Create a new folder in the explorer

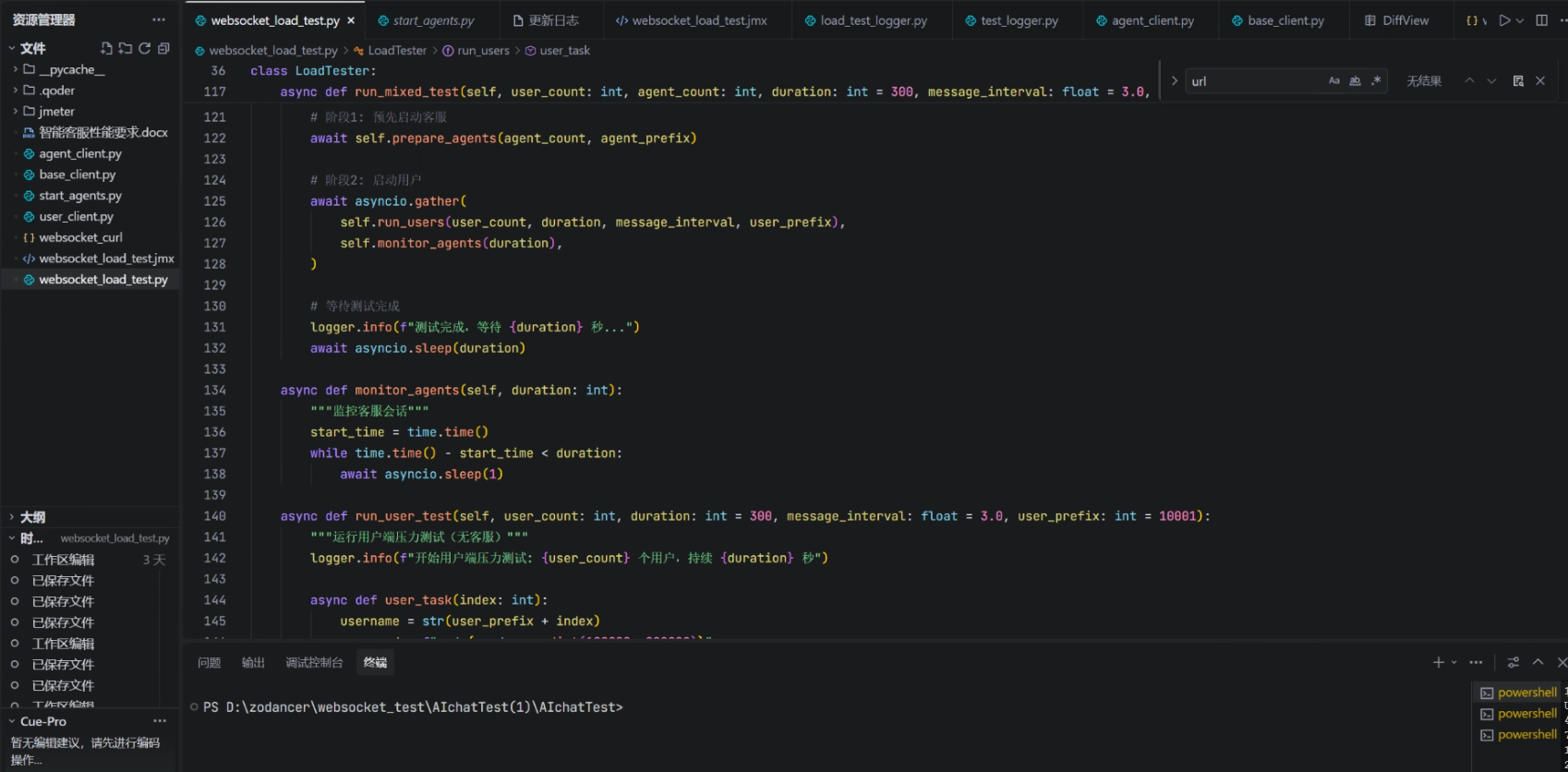coord(126,48)
